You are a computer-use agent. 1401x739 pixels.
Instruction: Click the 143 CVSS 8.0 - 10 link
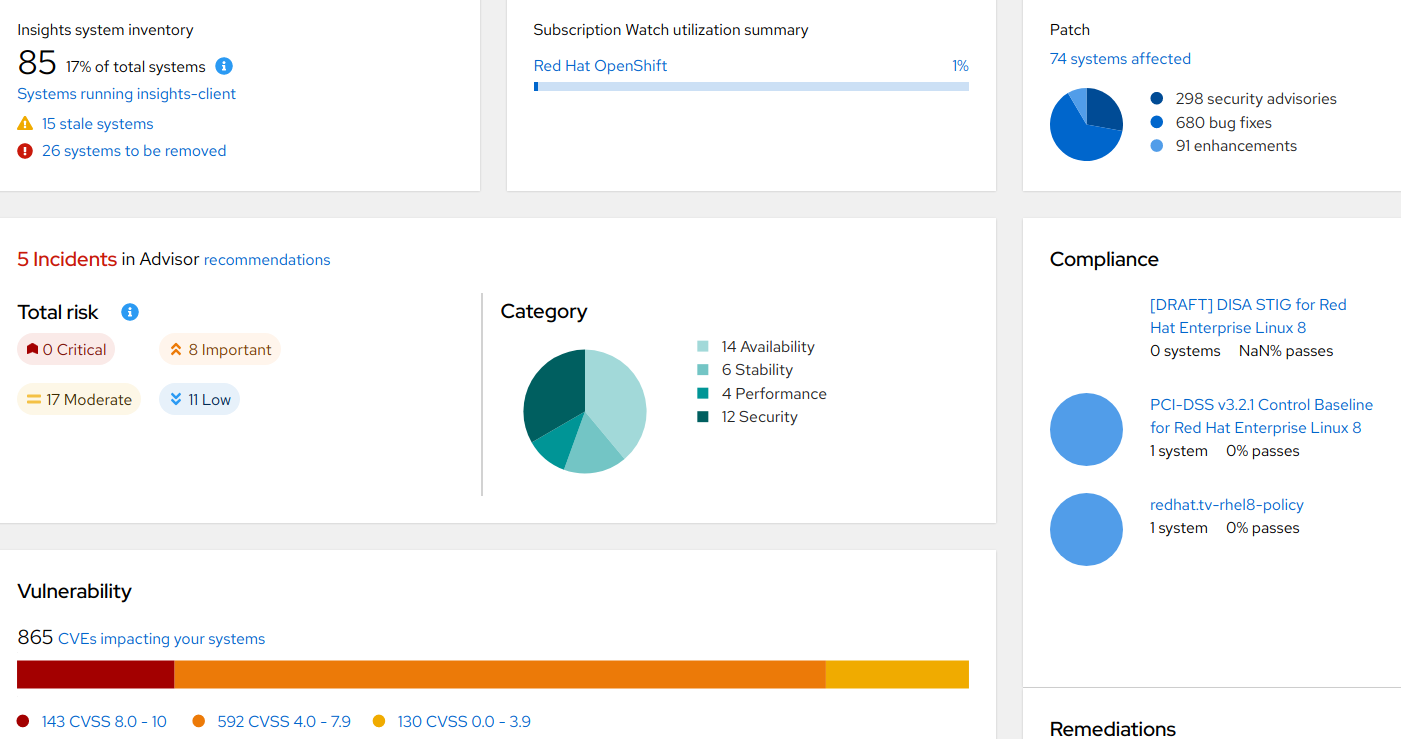tap(104, 721)
